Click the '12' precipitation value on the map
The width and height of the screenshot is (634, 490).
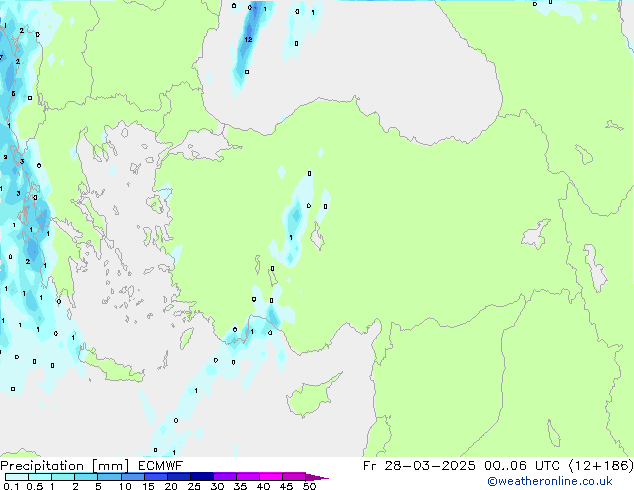pos(248,39)
